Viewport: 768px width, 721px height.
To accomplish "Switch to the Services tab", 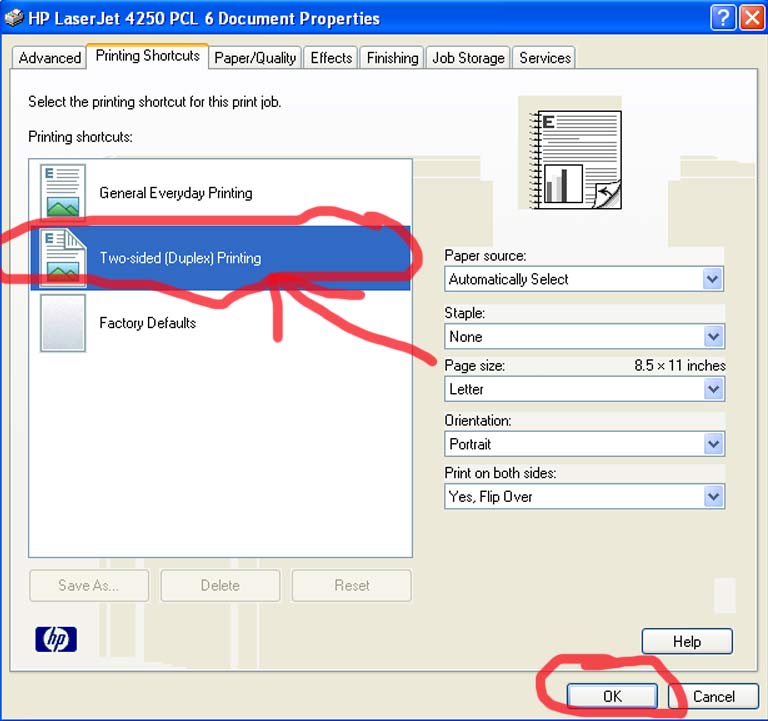I will 545,58.
